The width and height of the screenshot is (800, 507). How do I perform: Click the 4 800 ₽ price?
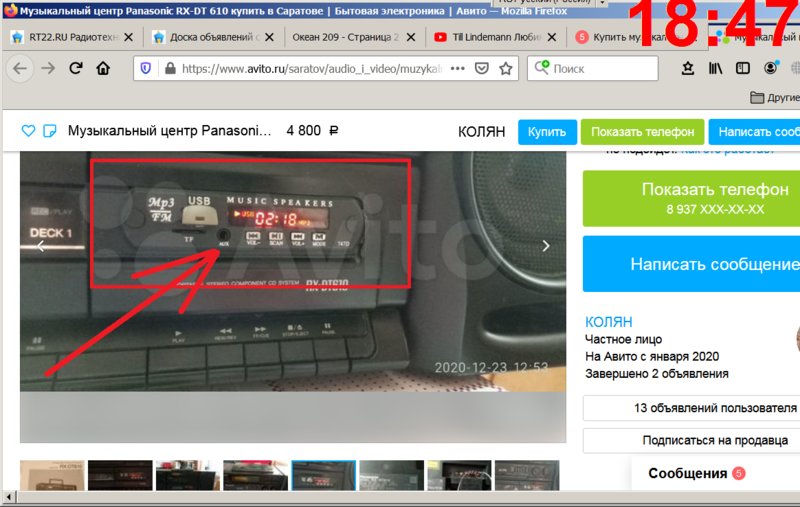pyautogui.click(x=312, y=131)
